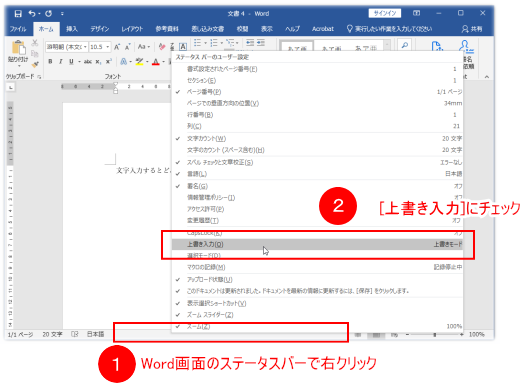Click the Bullets list icon
This screenshot has height=383, width=523.
(197, 43)
